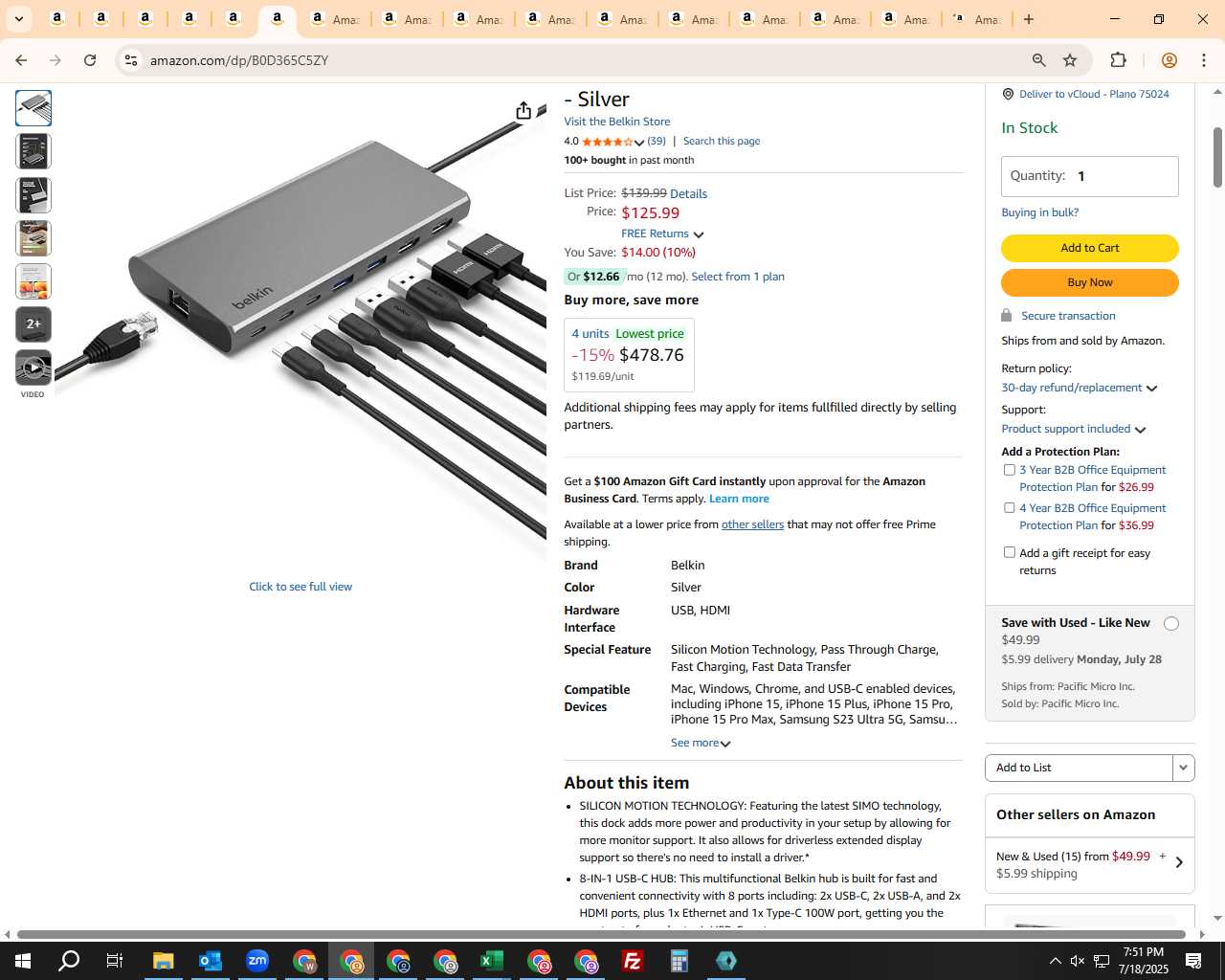This screenshot has width=1225, height=980.
Task: Click the Buying in bulk? link
Action: point(1040,212)
